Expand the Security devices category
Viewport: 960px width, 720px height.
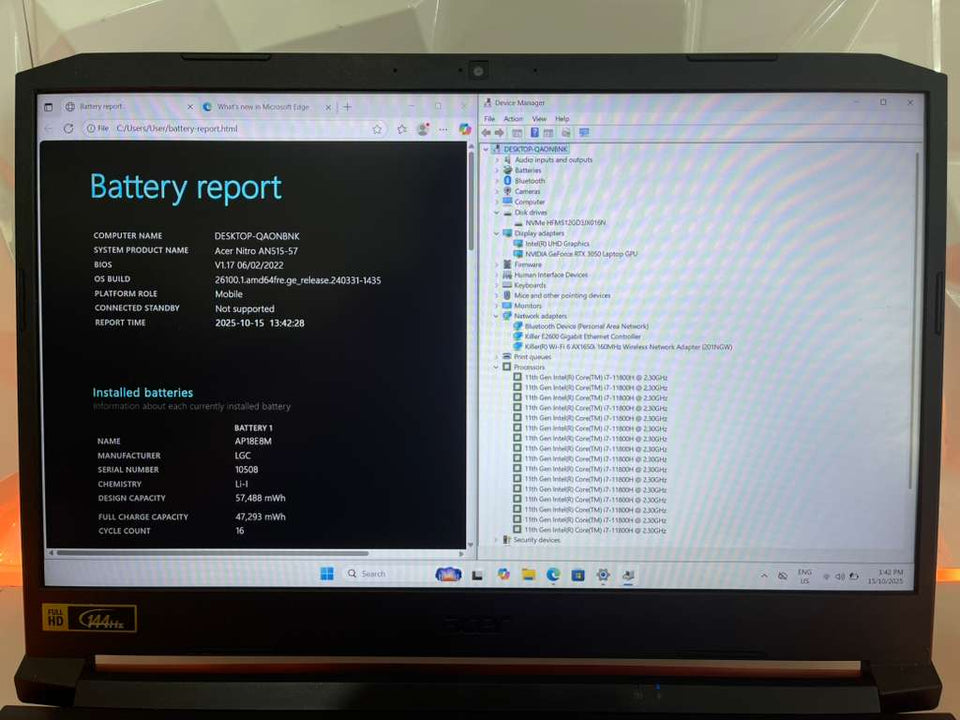point(496,540)
